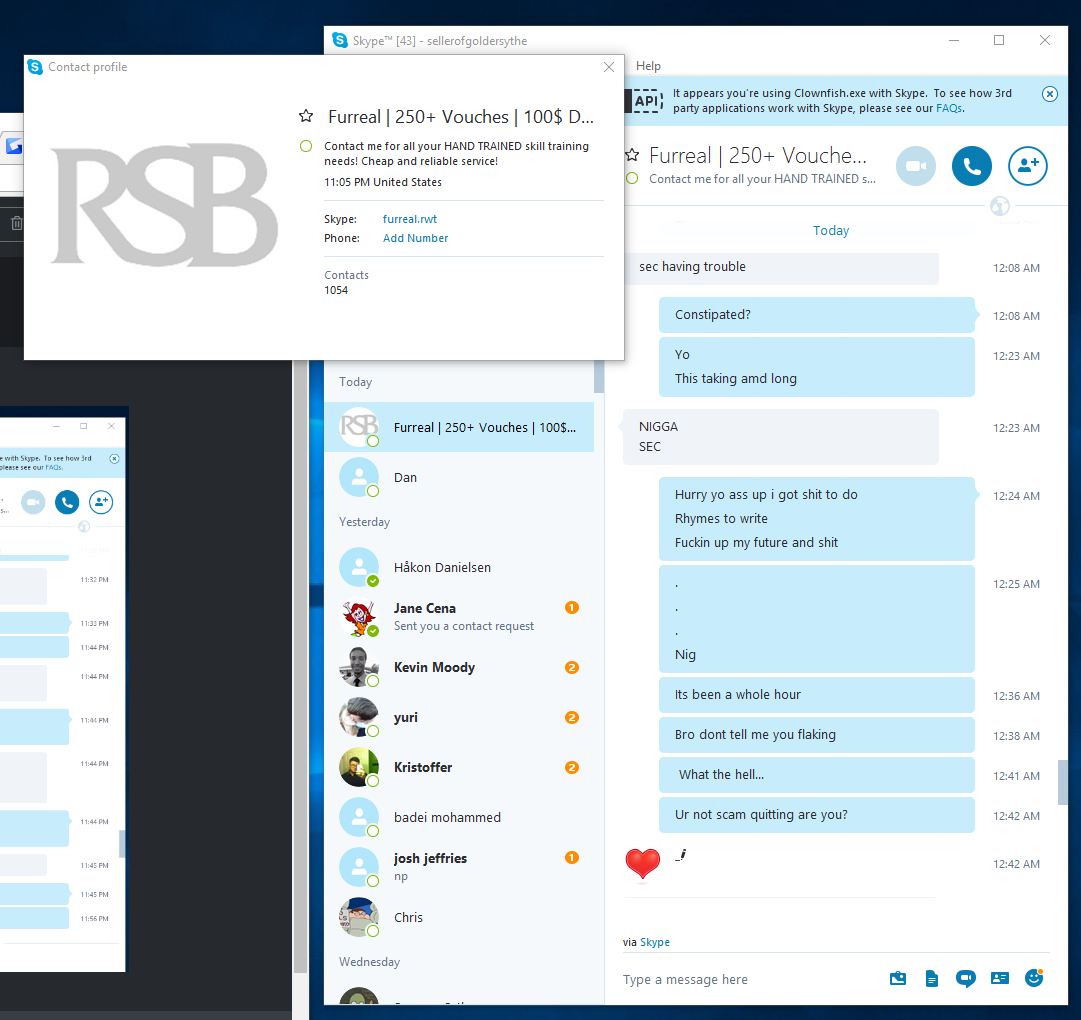Image resolution: width=1081 pixels, height=1020 pixels.
Task: Open Jane Cena contact request
Action: [x=459, y=617]
